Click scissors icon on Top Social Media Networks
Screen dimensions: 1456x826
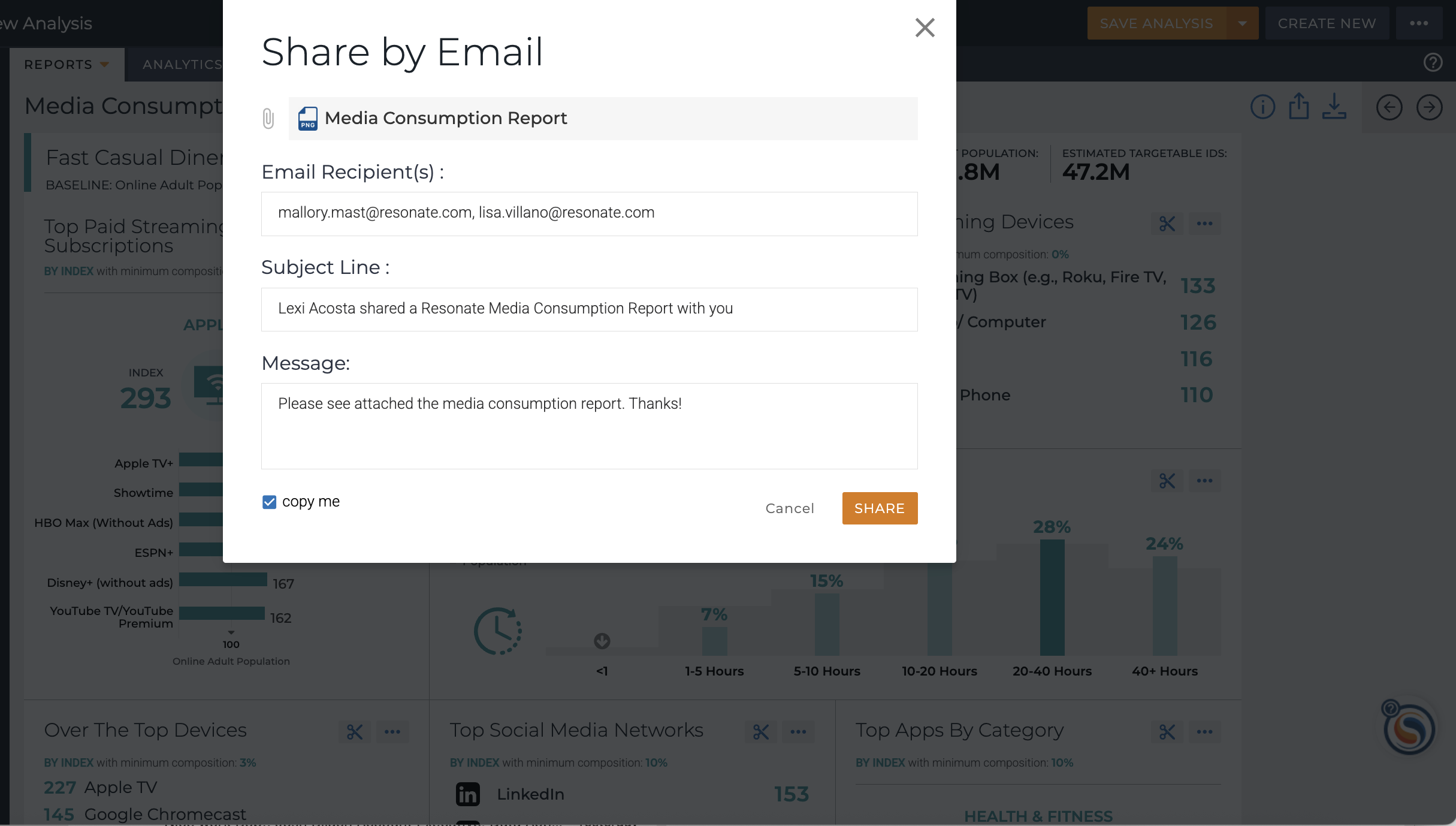pos(760,732)
